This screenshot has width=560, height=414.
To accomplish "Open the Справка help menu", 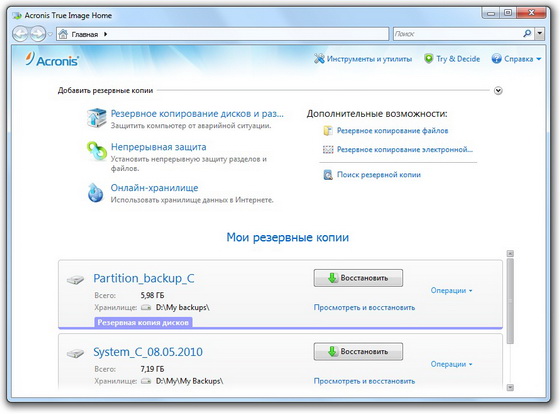I will (x=518, y=59).
